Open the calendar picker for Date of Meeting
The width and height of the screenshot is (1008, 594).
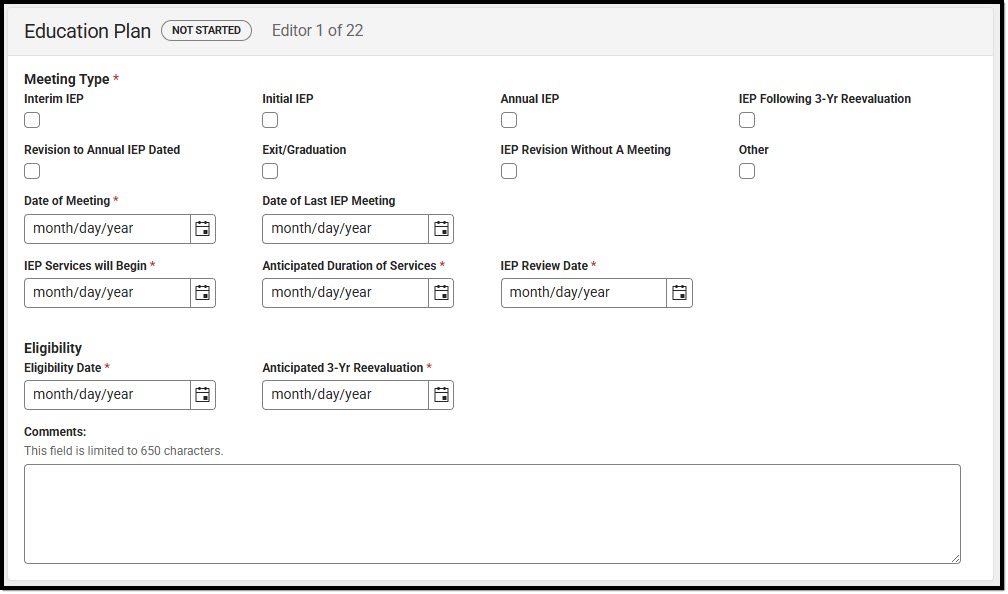click(203, 228)
